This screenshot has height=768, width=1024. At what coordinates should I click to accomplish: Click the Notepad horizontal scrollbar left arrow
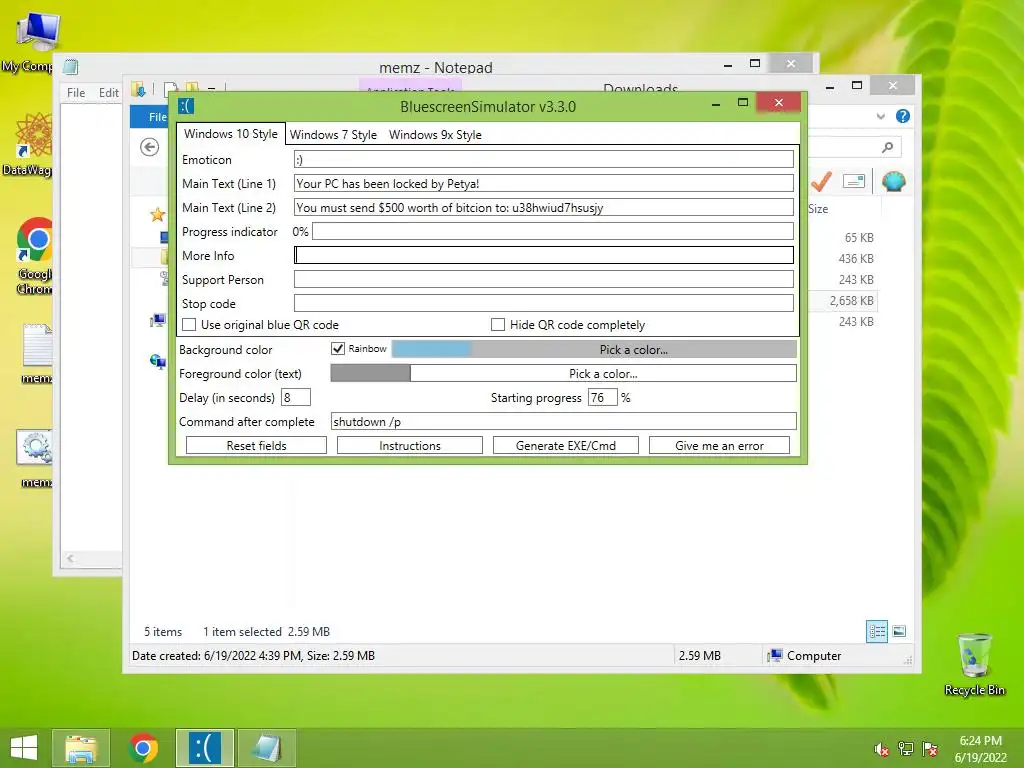pos(70,558)
